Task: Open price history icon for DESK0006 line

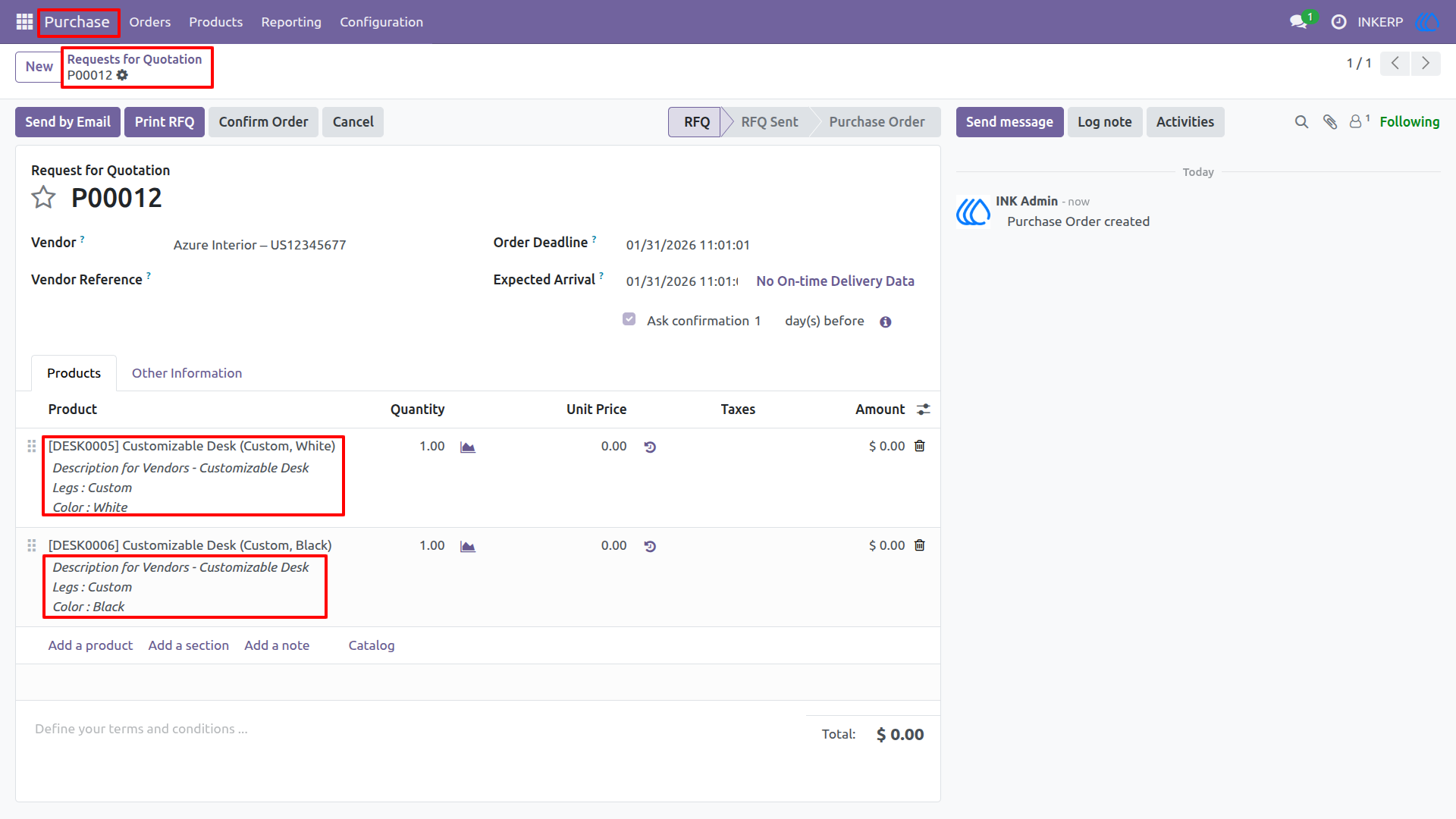Action: coord(650,547)
